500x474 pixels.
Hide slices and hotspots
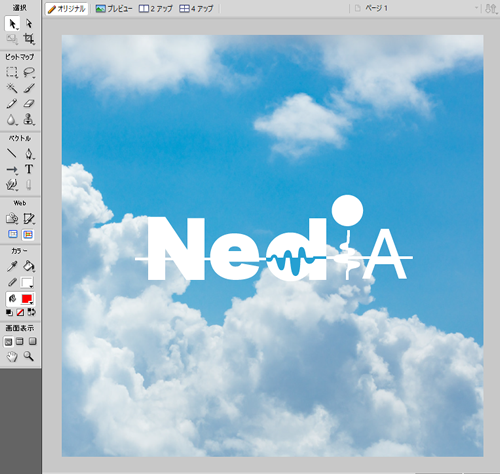point(13,234)
